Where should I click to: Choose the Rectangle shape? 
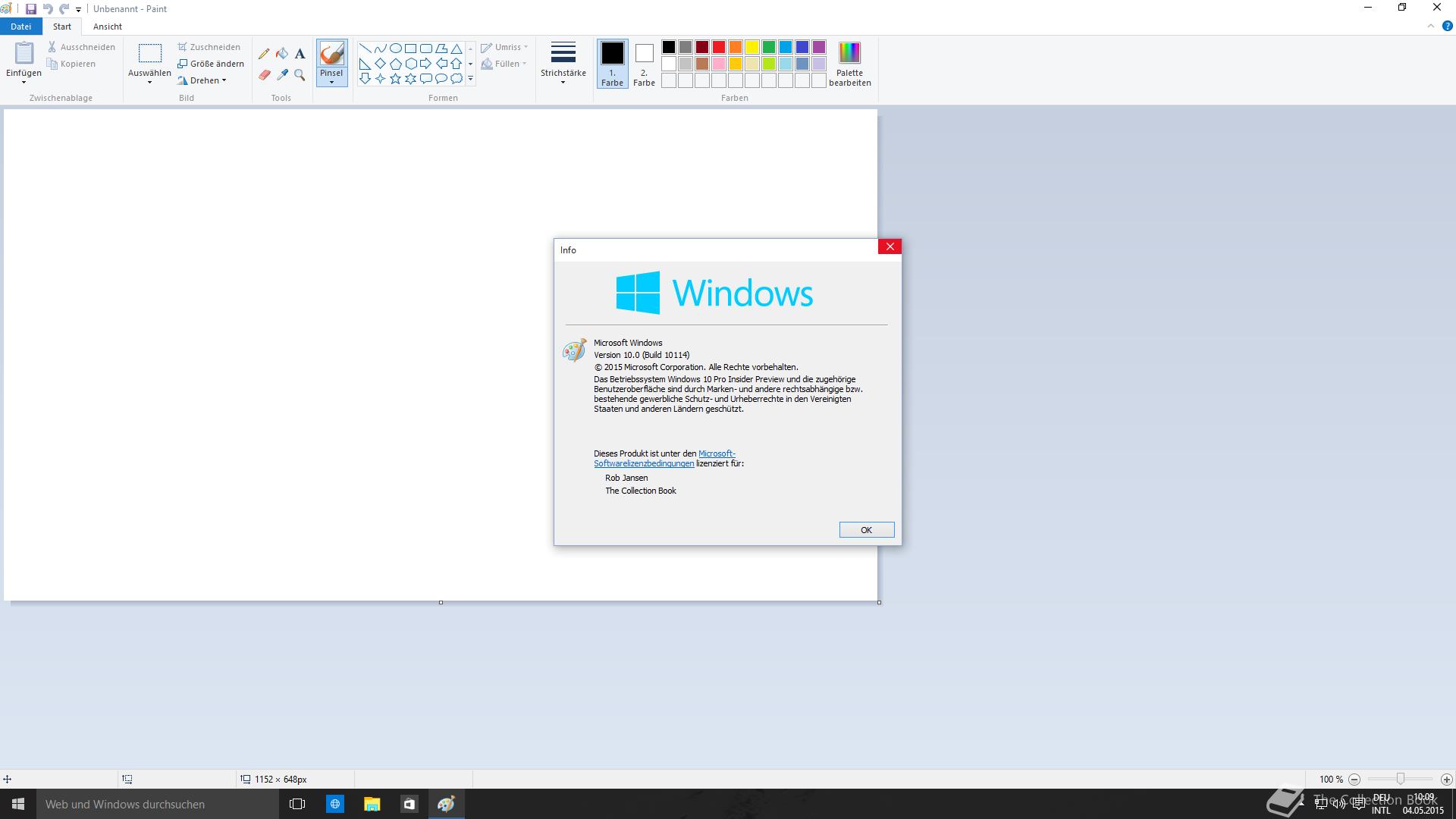[x=410, y=49]
